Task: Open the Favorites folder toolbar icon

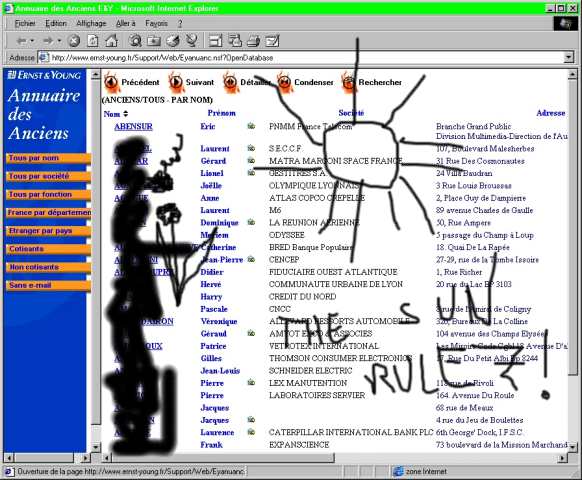Action: [x=154, y=41]
